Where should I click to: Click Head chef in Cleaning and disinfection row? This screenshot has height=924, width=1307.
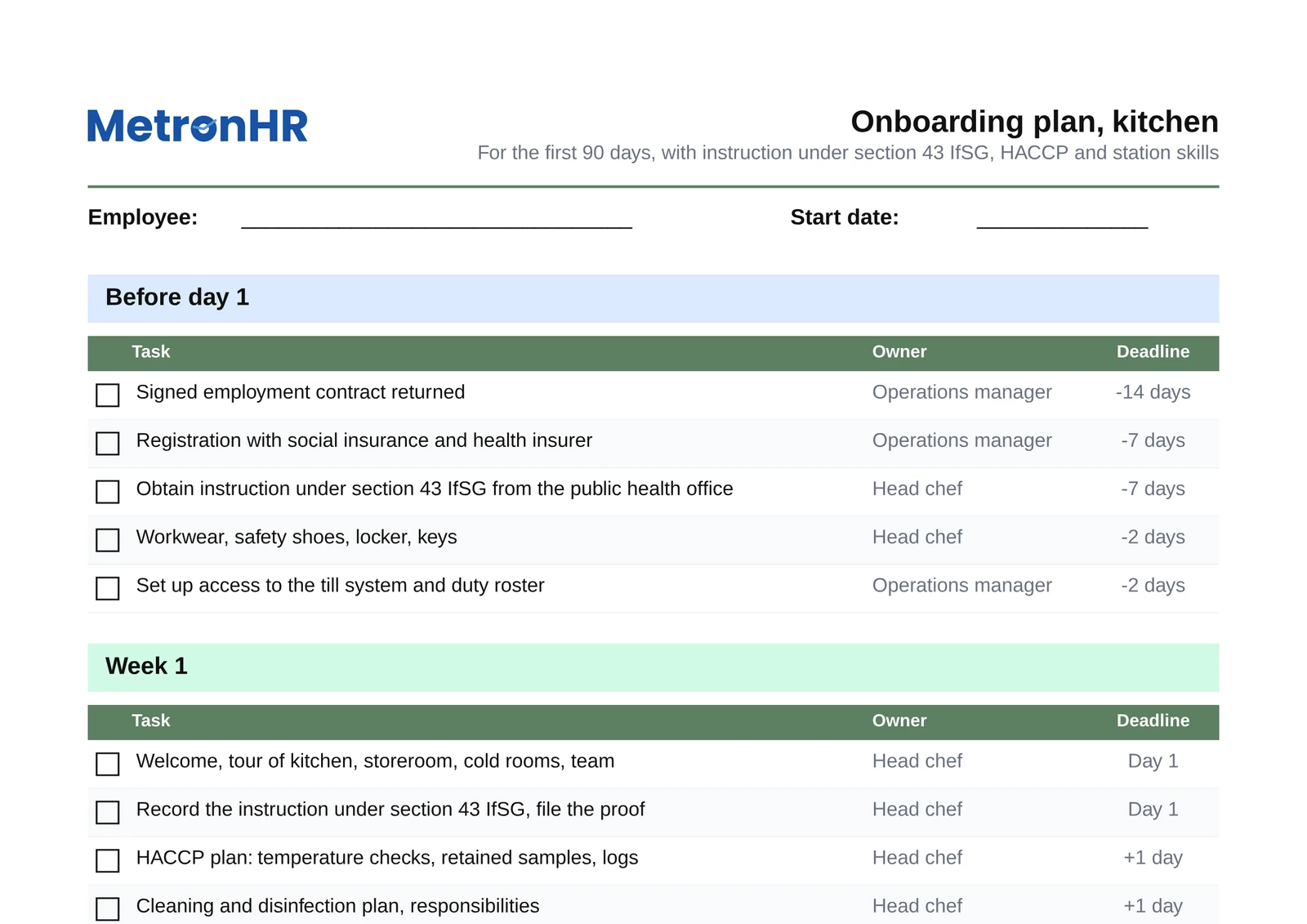(x=917, y=906)
